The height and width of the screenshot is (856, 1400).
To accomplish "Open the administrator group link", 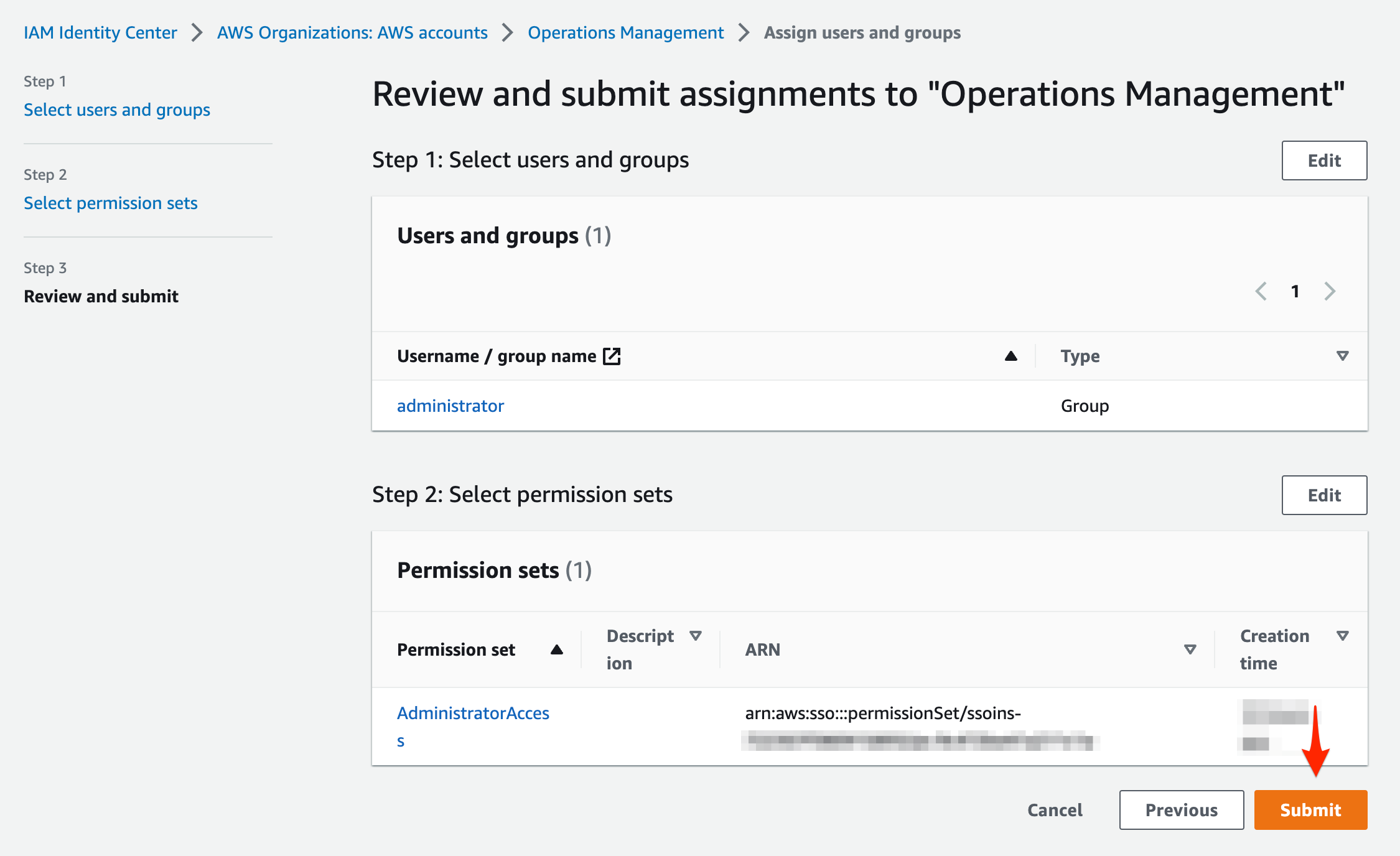I will (450, 406).
